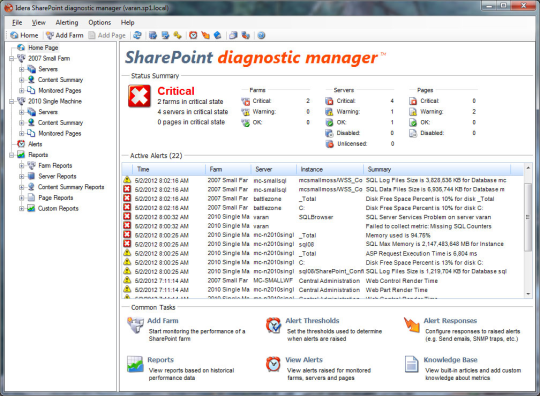Viewport: 540px width, 396px height.
Task: Click the orange arrow toolbar icon
Action: (206, 35)
